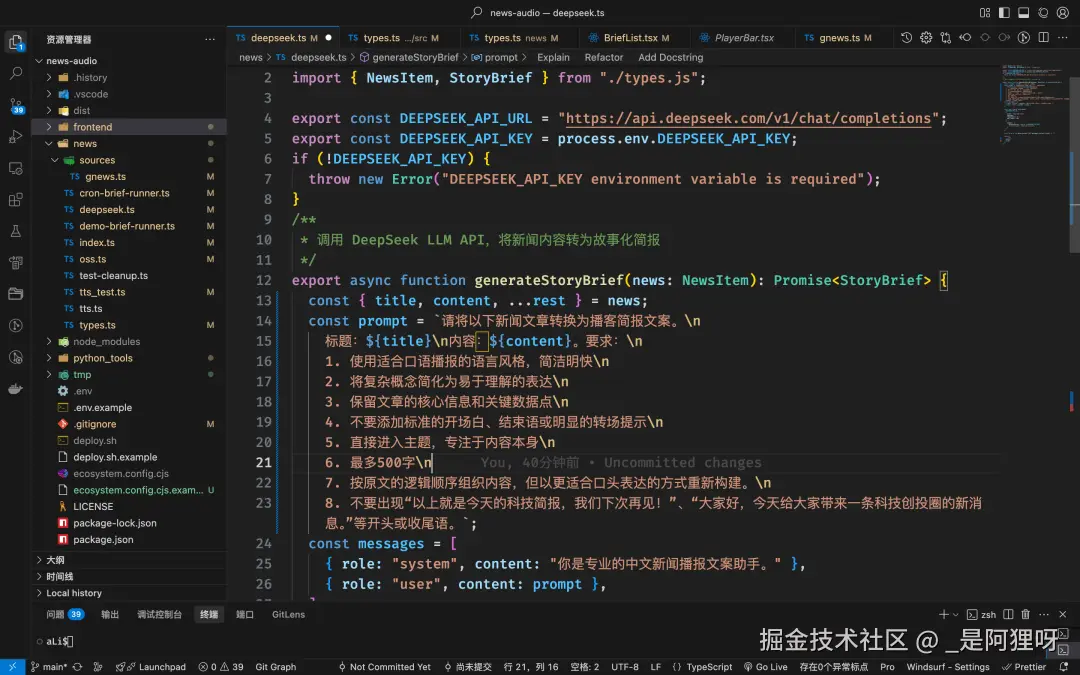Screen dimensions: 1080x675
Task: Click Git Graph in the status bar
Action: coord(276,667)
